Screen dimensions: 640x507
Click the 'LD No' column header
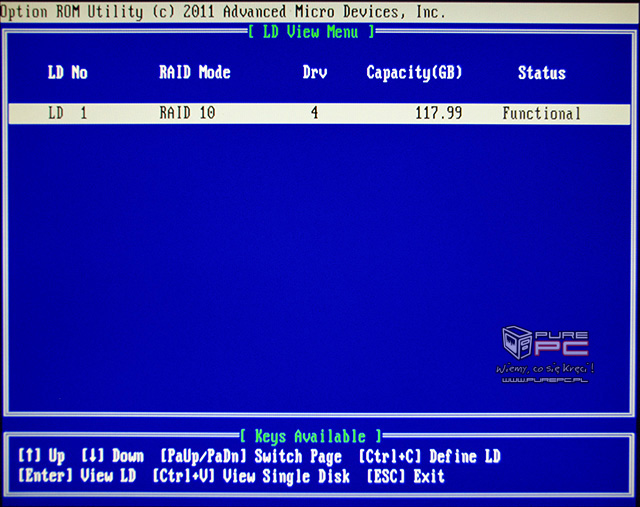68,73
